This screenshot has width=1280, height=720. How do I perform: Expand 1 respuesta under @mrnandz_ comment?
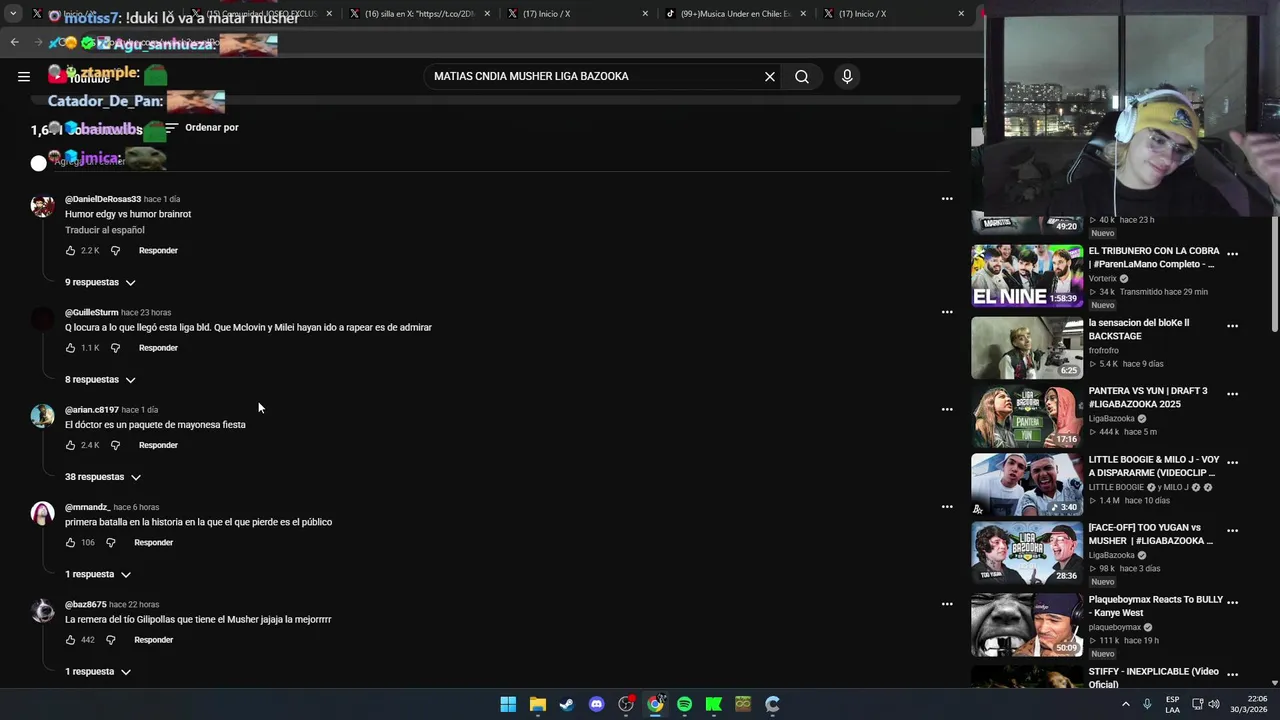(x=98, y=574)
